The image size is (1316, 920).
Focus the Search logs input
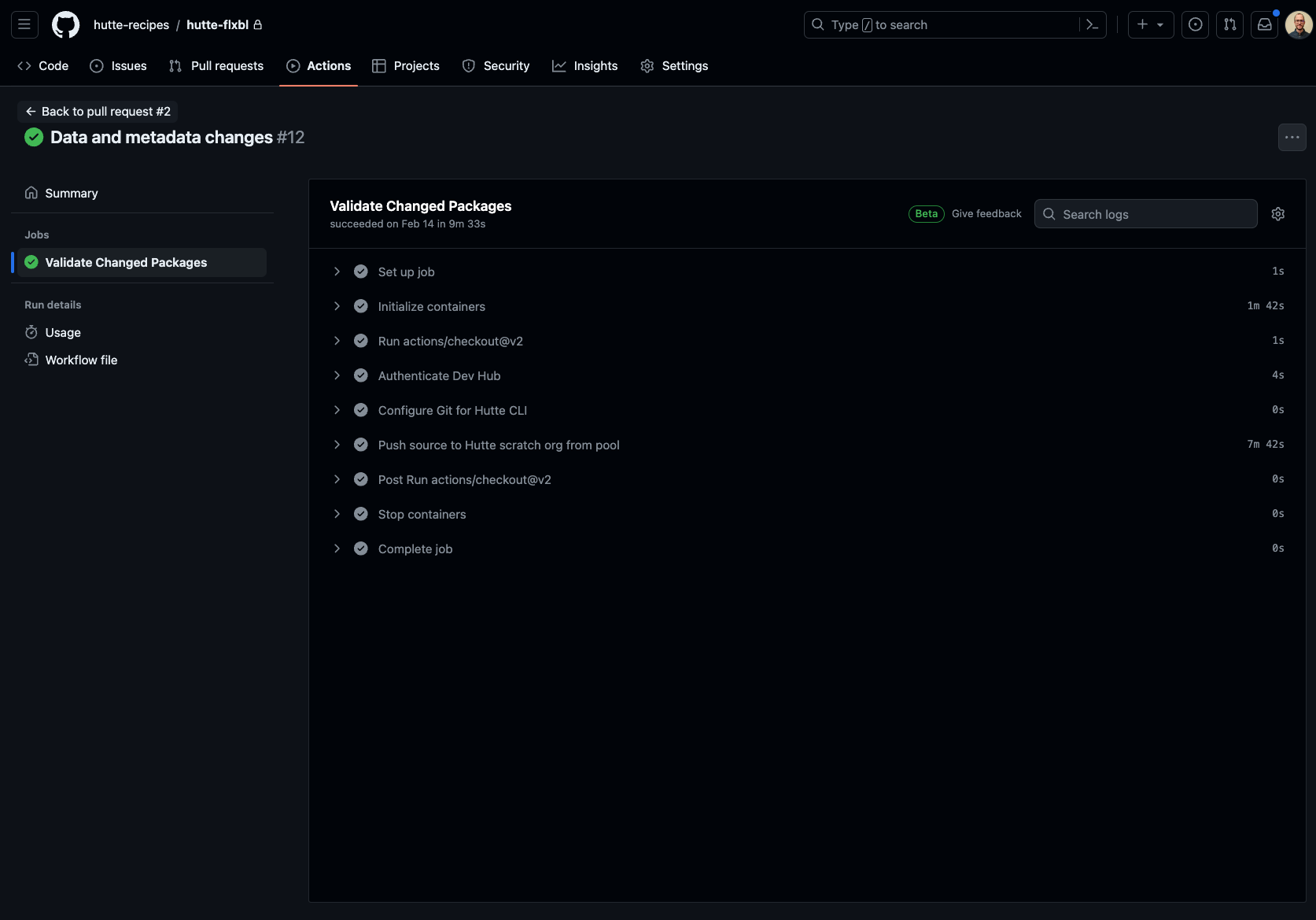pyautogui.click(x=1145, y=214)
